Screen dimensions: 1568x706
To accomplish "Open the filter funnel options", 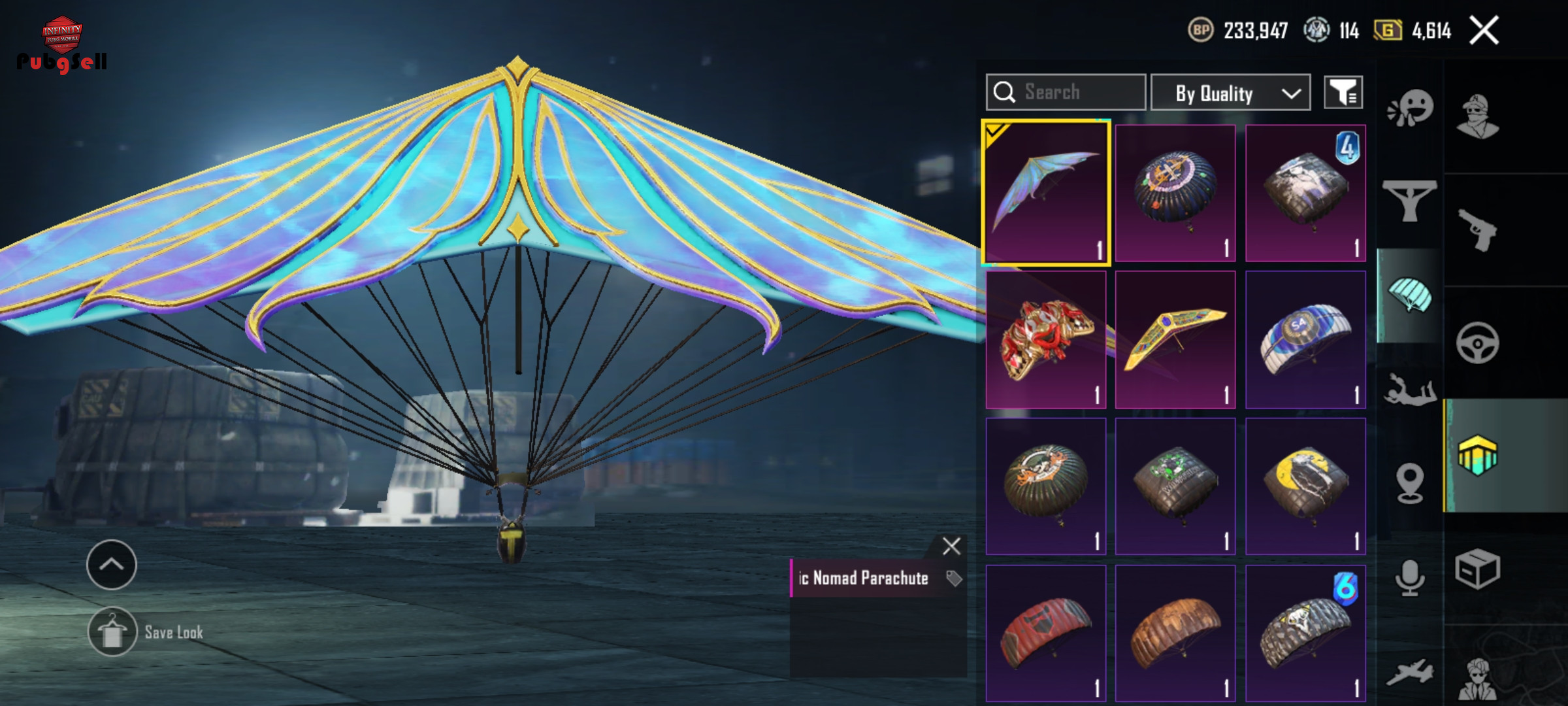I will pyautogui.click(x=1343, y=92).
